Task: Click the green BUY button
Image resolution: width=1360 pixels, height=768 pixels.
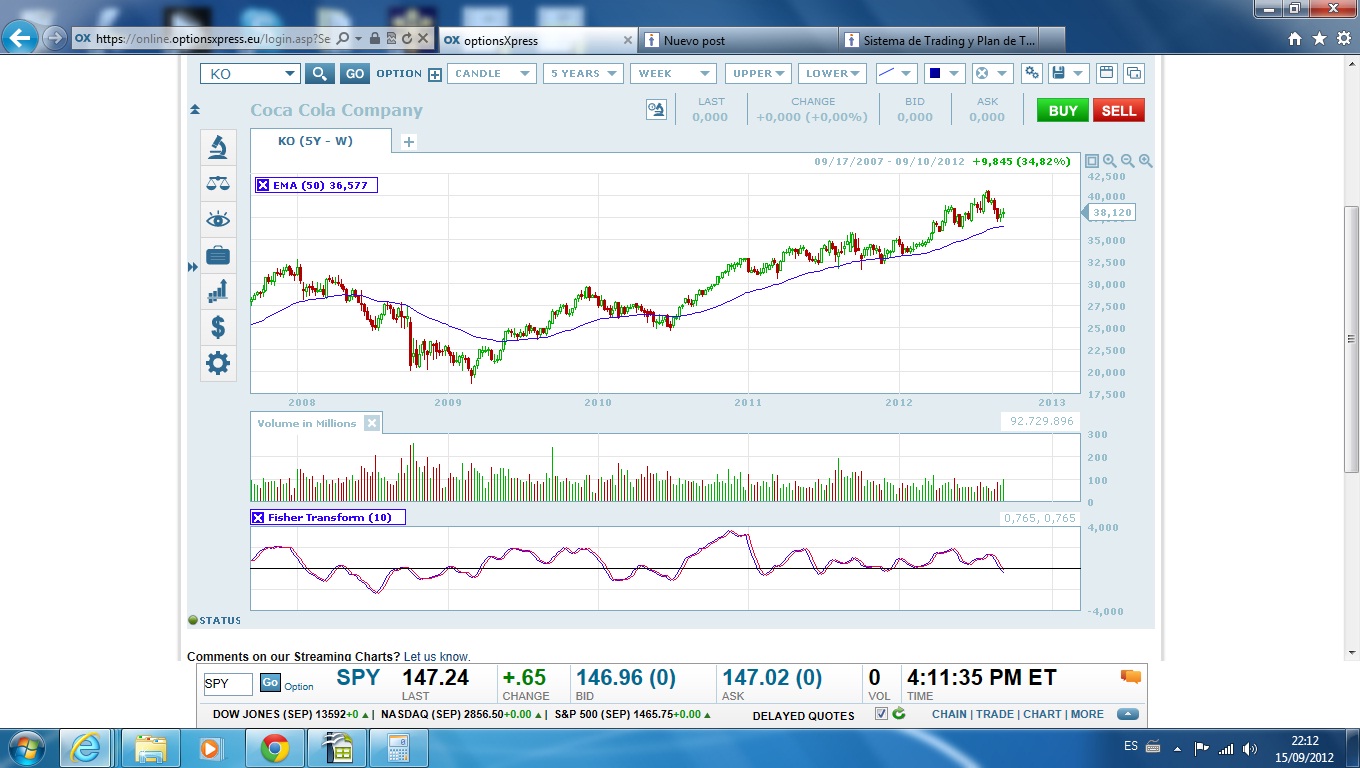Action: 1062,111
